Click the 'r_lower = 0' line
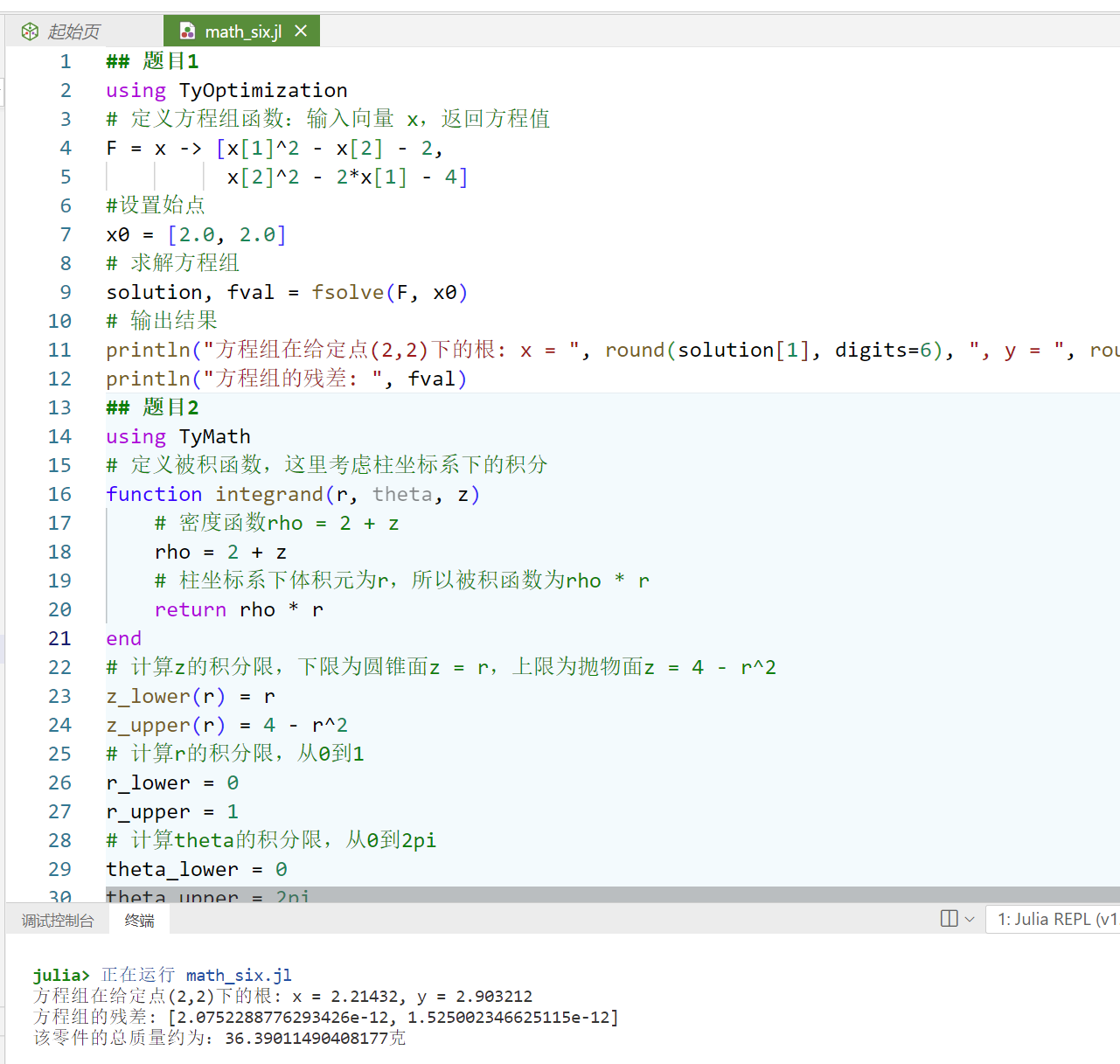The image size is (1120, 1064). tap(172, 782)
